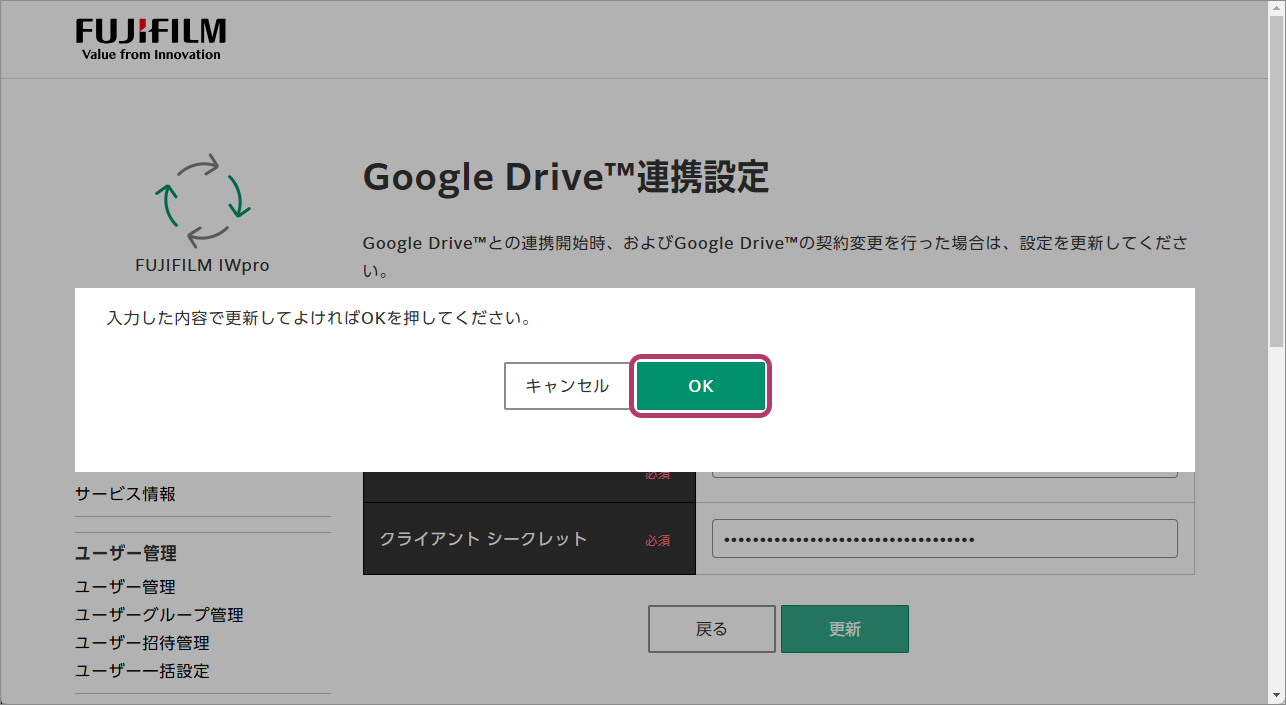Screen dimensions: 1286x705
Task: Click the vertical scrollbar thumb
Action: (1276, 180)
